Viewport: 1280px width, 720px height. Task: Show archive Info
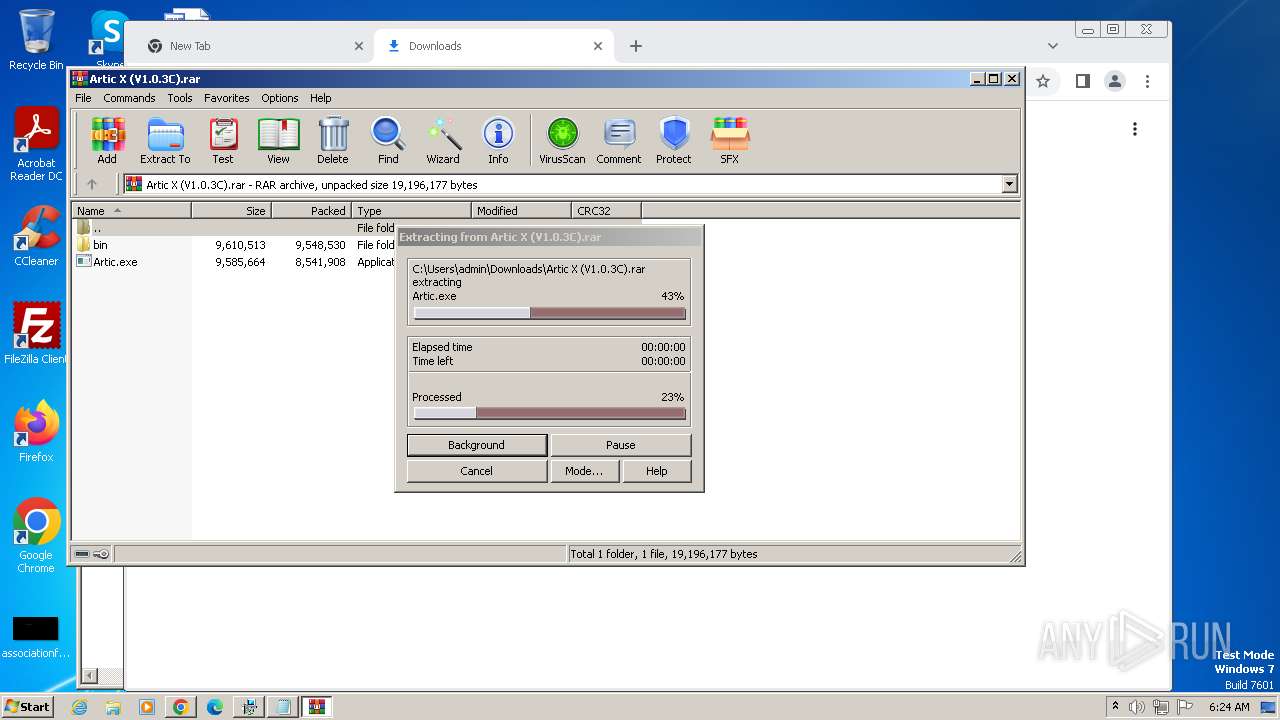[498, 140]
